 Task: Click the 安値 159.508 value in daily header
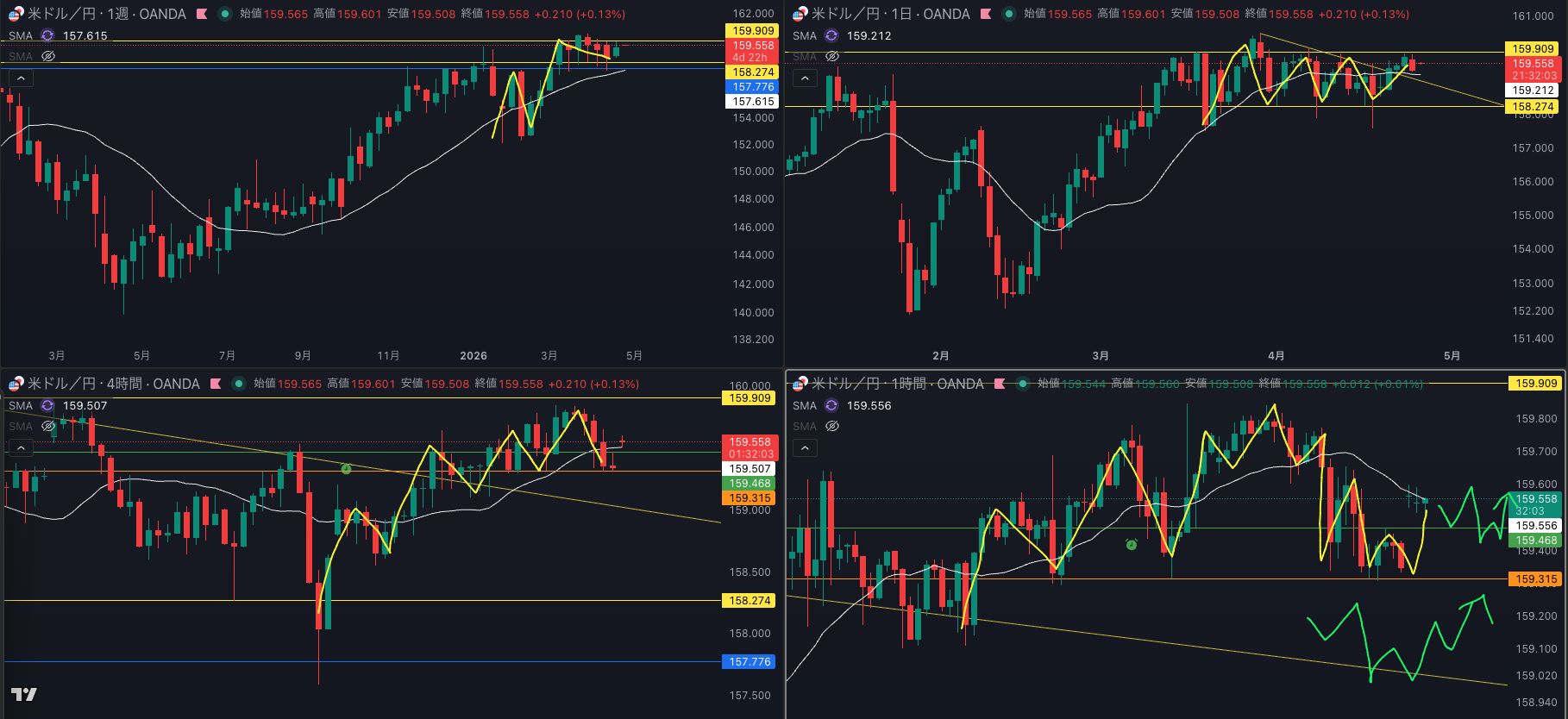pos(1205,14)
